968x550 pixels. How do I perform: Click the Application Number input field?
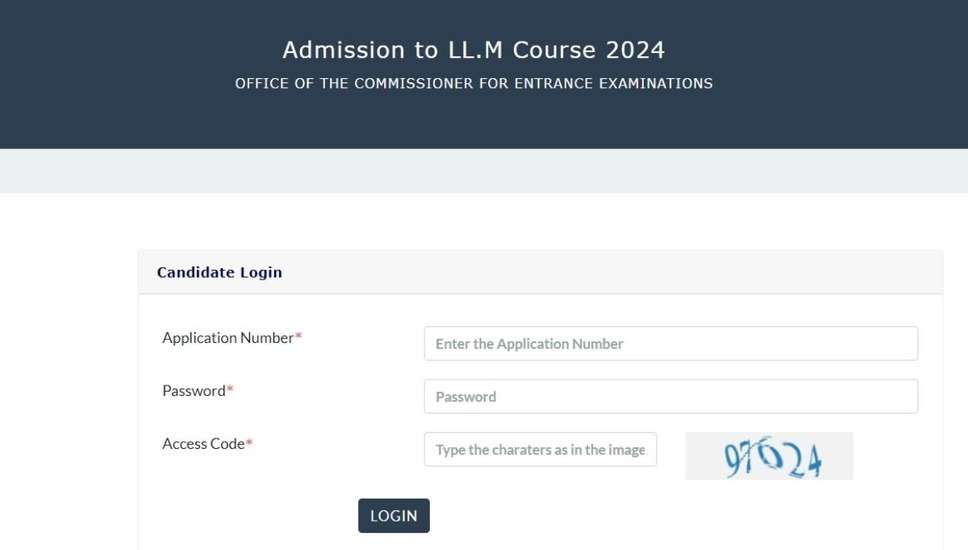point(670,343)
